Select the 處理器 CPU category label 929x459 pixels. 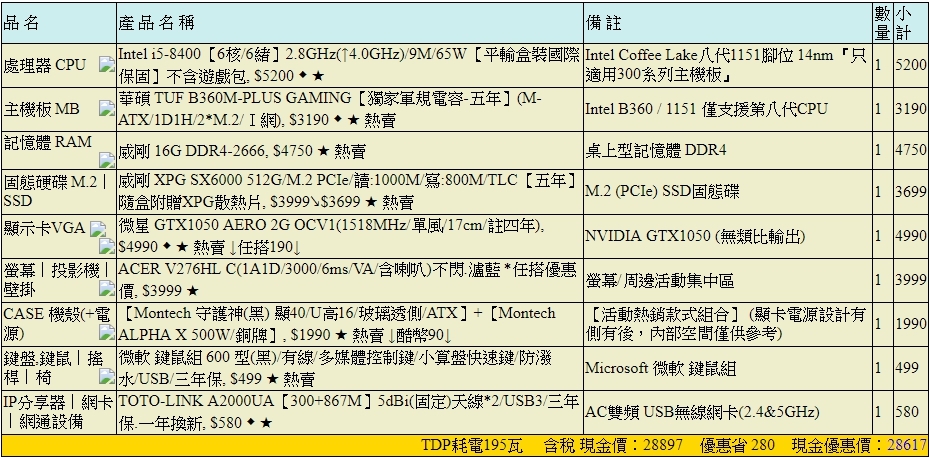tap(45, 65)
